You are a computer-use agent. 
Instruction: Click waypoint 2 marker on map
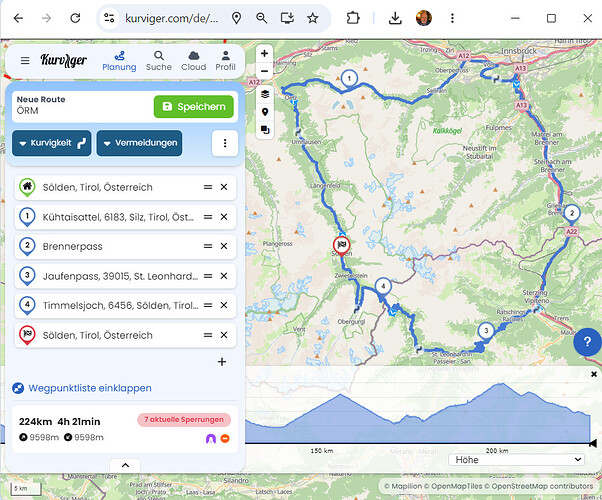click(572, 214)
